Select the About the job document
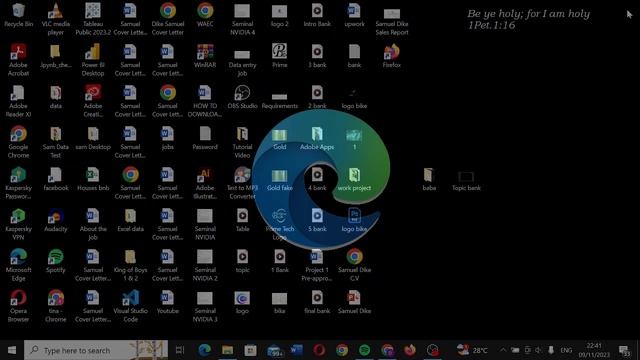Viewport: 640px width, 360px height. point(93,224)
